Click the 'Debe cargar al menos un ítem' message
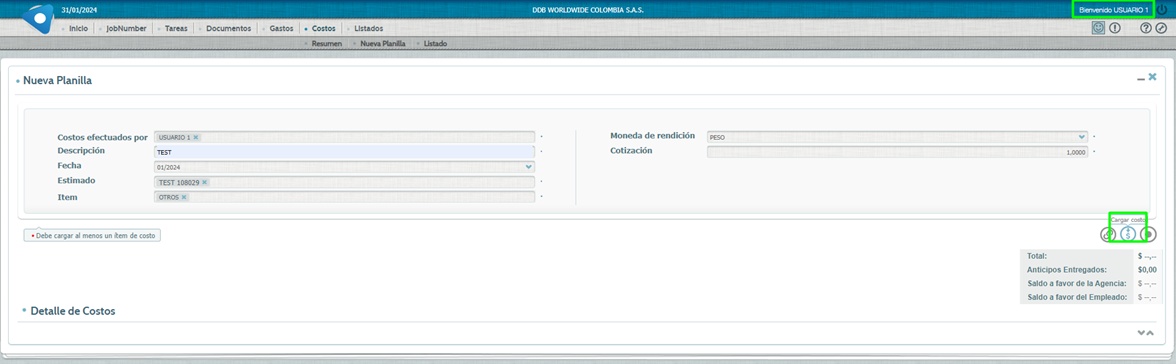Screen dimensions: 1176x364 click(x=92, y=235)
